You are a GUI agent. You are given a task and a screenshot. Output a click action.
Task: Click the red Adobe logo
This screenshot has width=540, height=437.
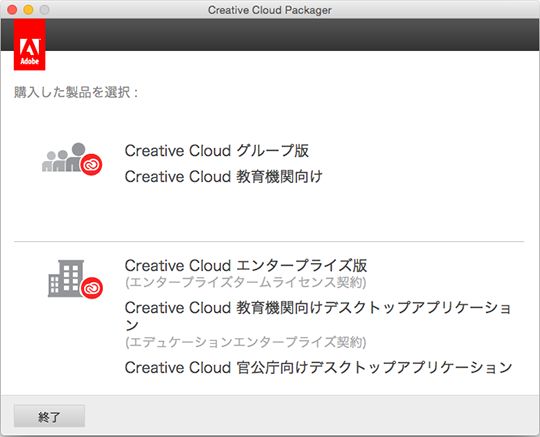pos(30,45)
